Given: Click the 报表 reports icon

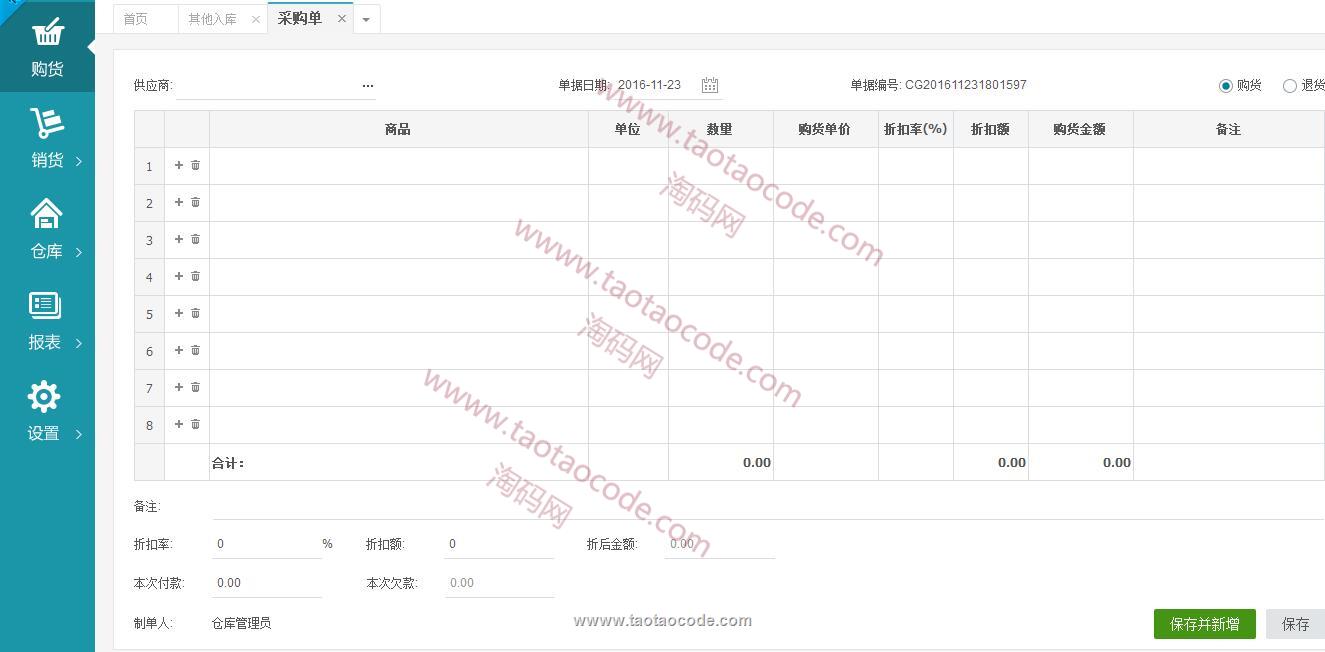Looking at the screenshot, I should (45, 306).
